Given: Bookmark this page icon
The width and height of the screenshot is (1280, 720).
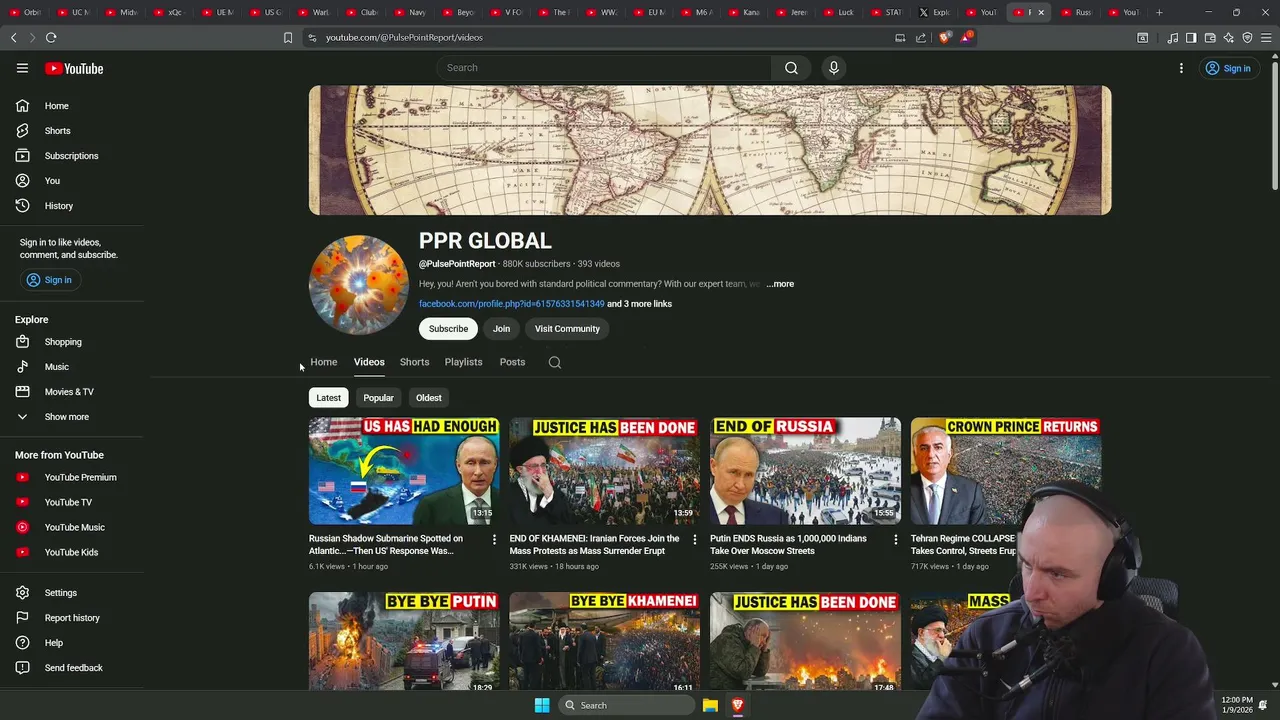Looking at the screenshot, I should pyautogui.click(x=288, y=37).
